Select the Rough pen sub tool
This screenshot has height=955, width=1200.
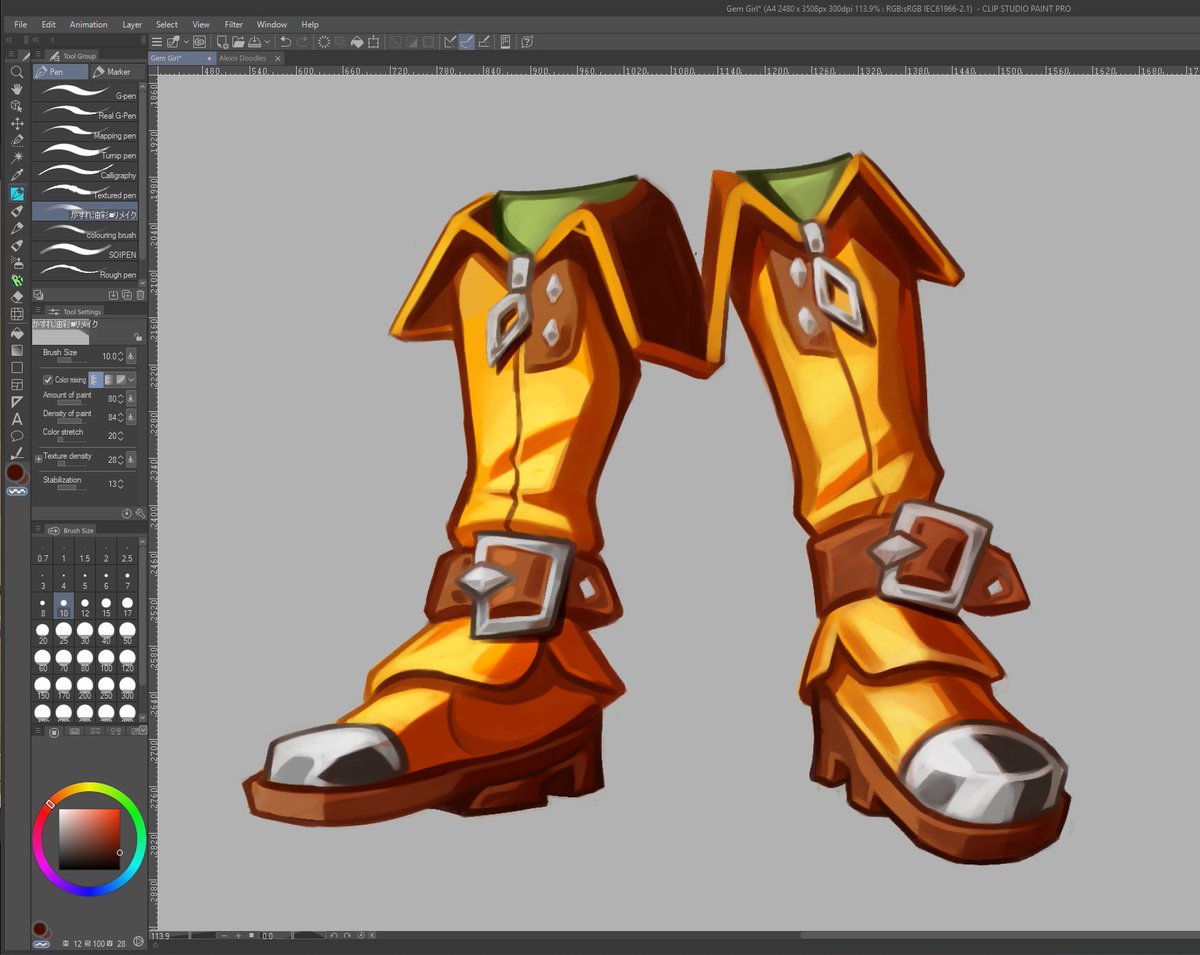pos(85,272)
